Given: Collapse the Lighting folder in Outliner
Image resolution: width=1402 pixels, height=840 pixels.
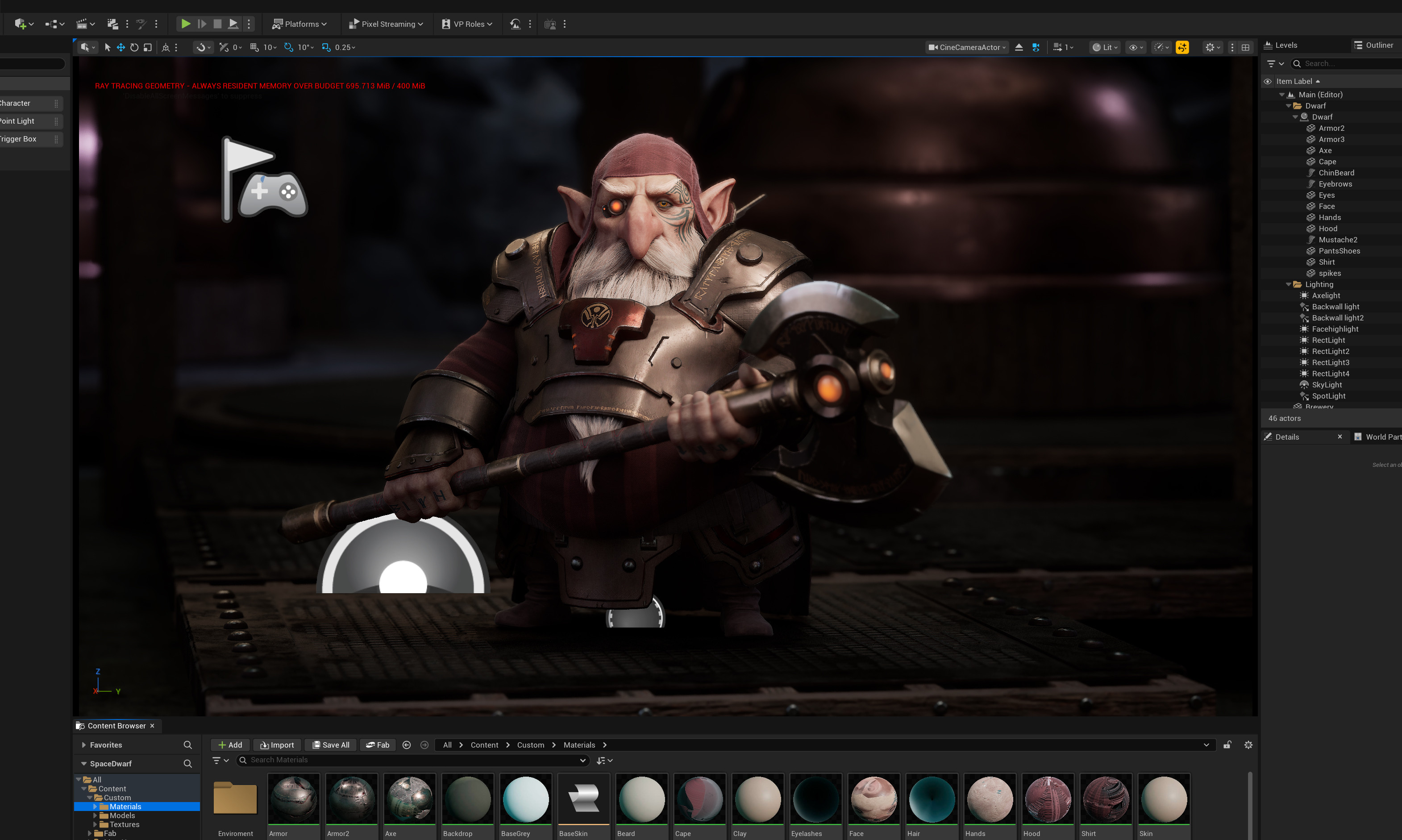Looking at the screenshot, I should pyautogui.click(x=1289, y=285).
